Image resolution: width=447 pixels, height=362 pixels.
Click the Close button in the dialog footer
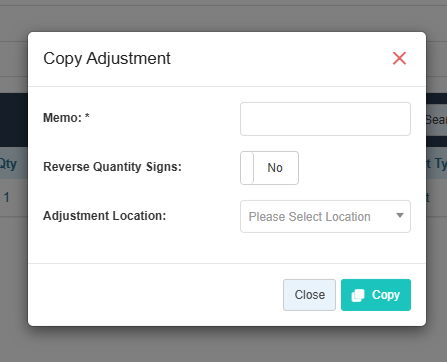(309, 295)
